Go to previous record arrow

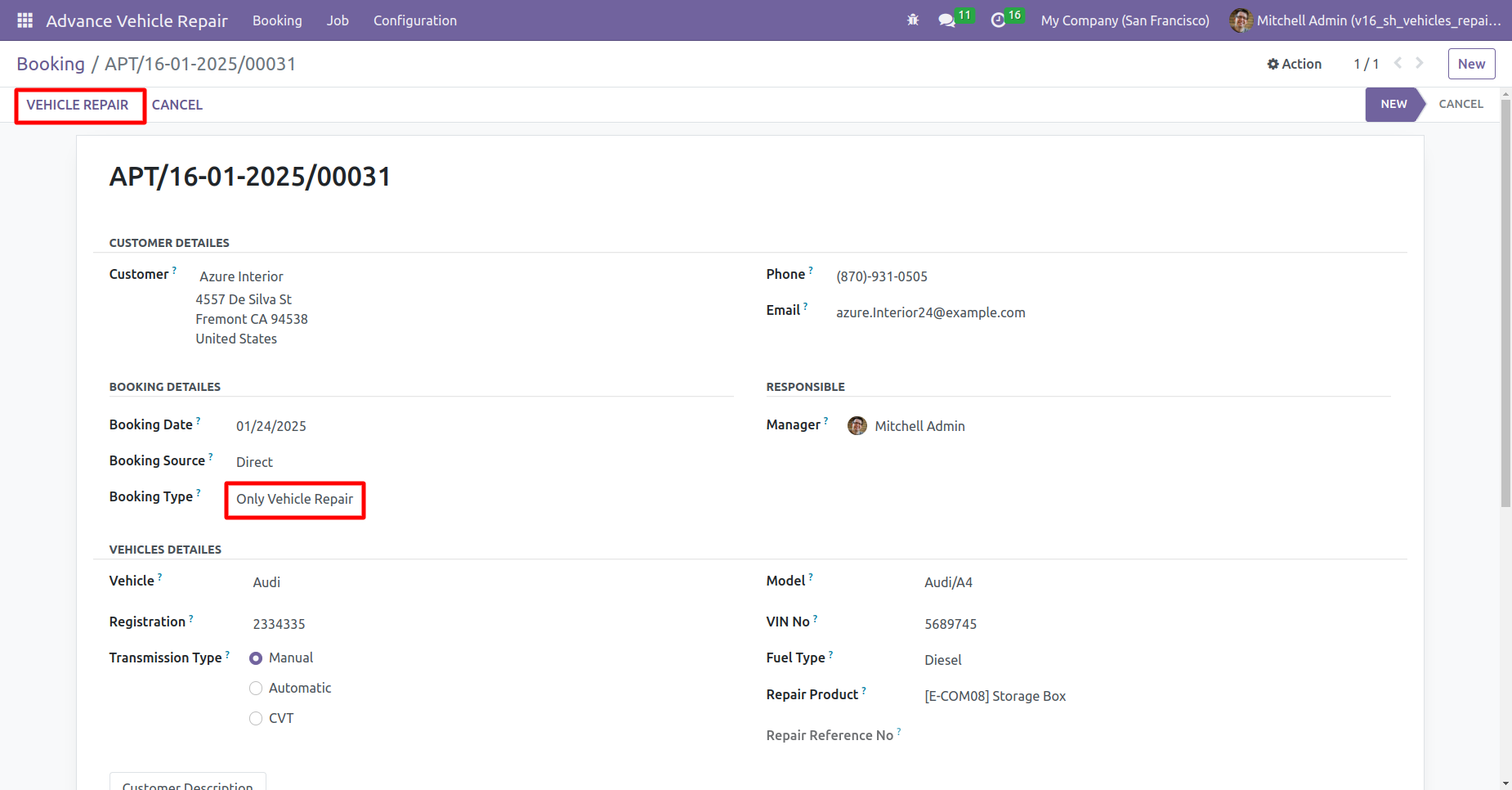[x=1398, y=63]
